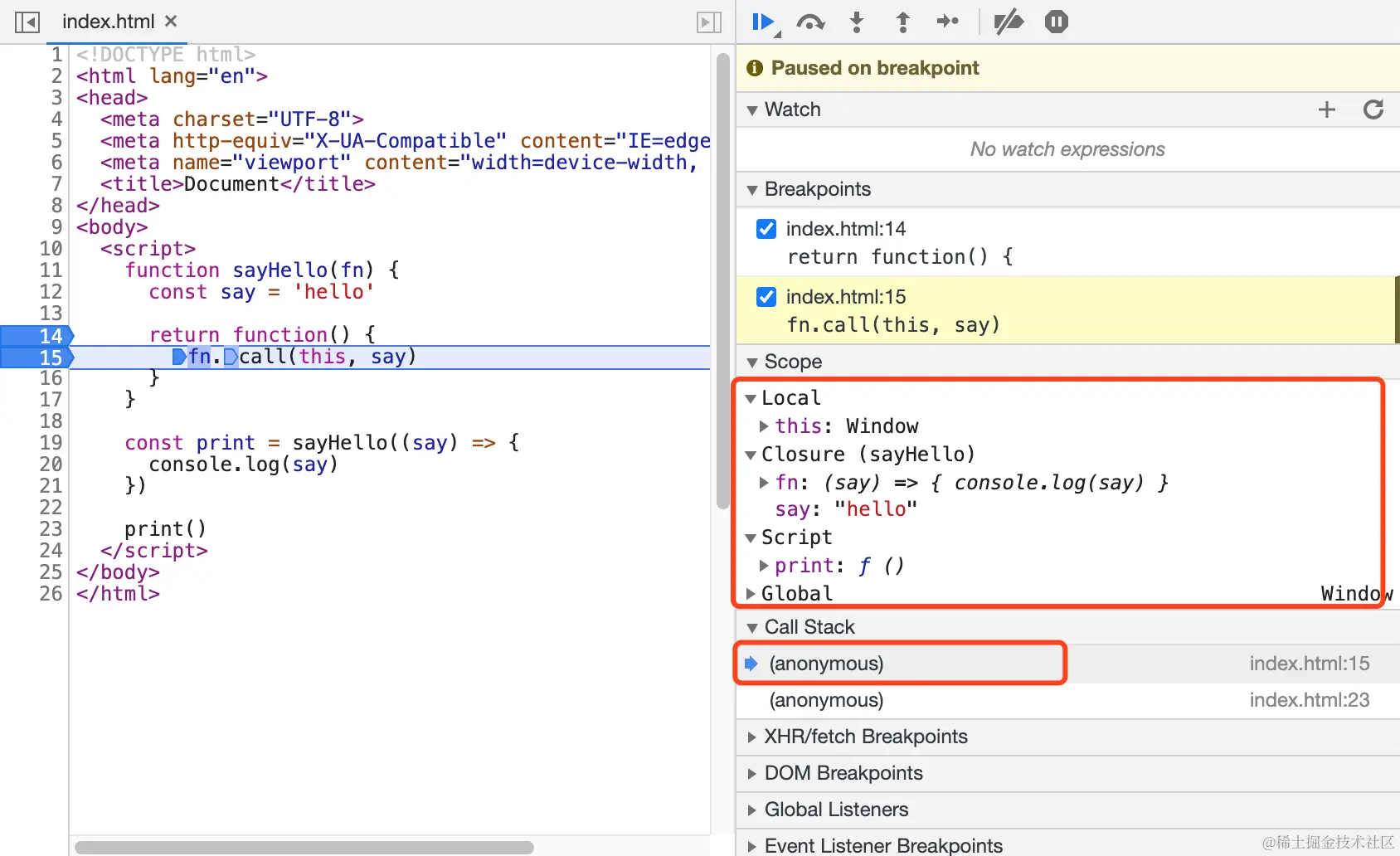Select call stack frame at index.html:15
This screenshot has height=856, width=1400.
point(1068,664)
